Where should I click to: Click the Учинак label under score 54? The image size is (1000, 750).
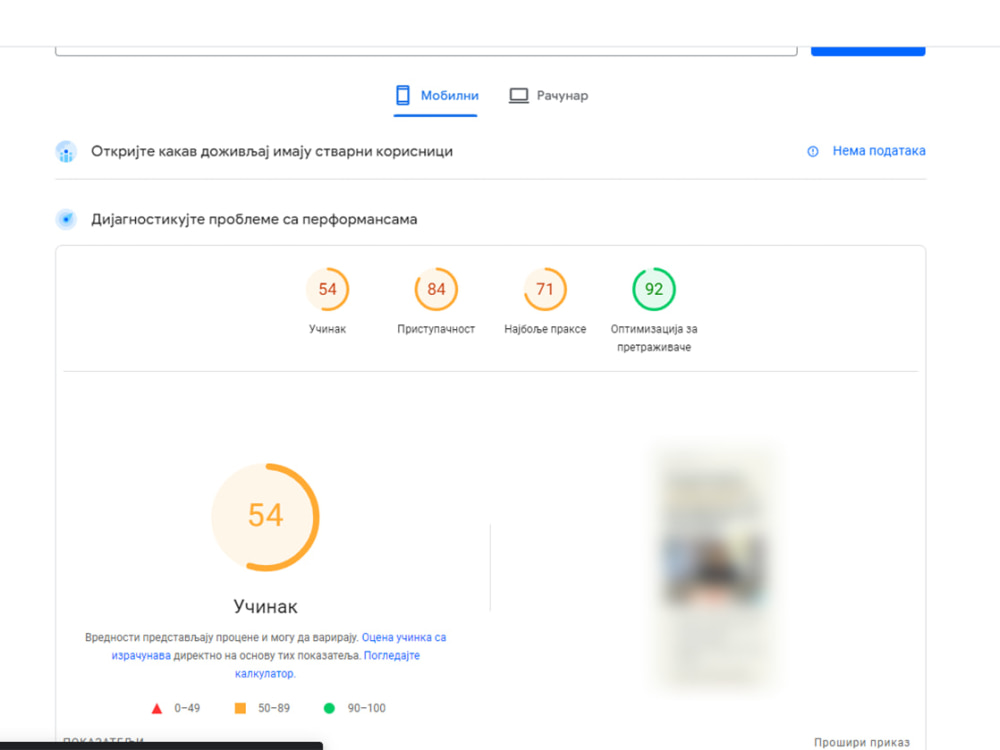pyautogui.click(x=327, y=329)
